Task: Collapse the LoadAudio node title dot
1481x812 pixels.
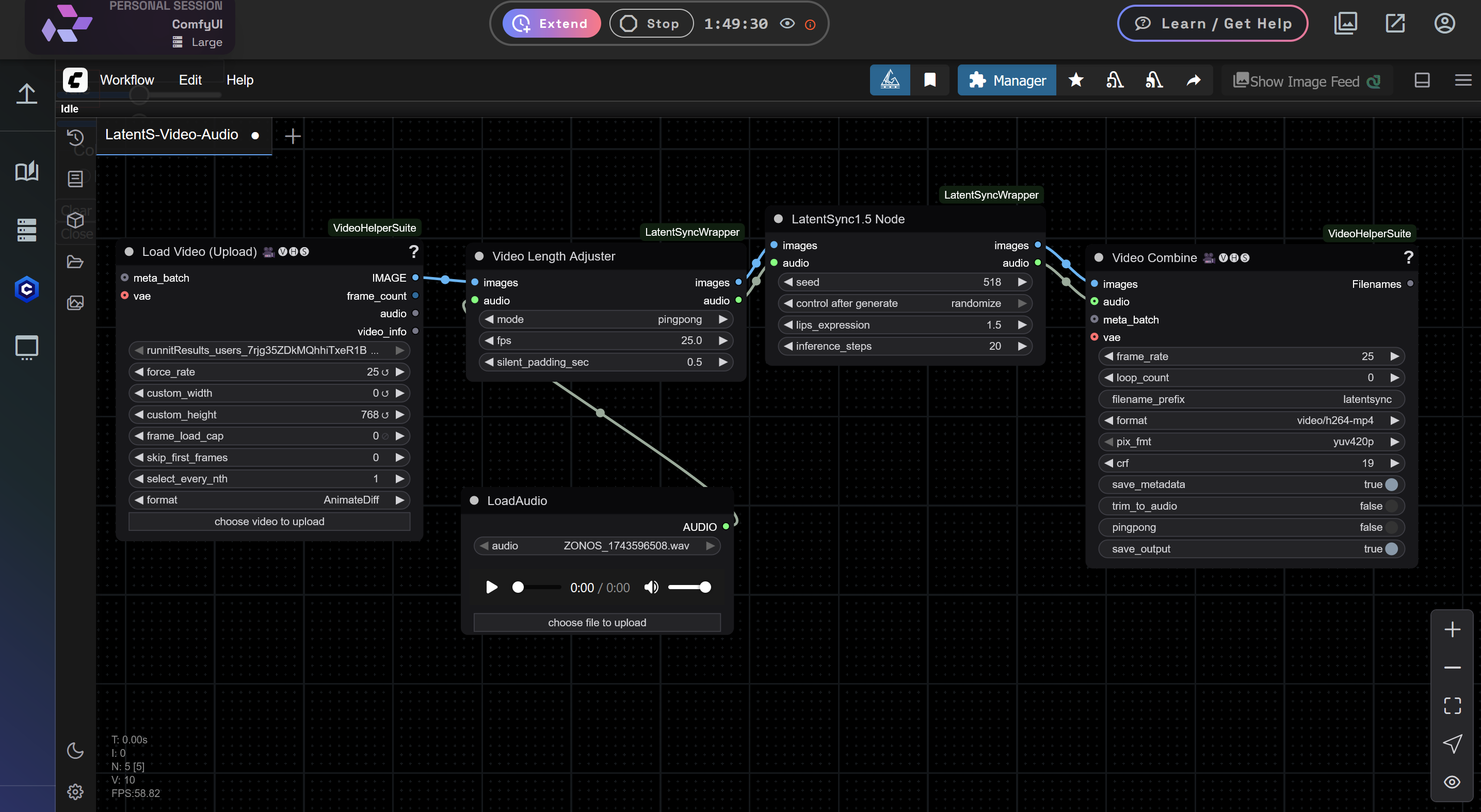Action: click(474, 500)
